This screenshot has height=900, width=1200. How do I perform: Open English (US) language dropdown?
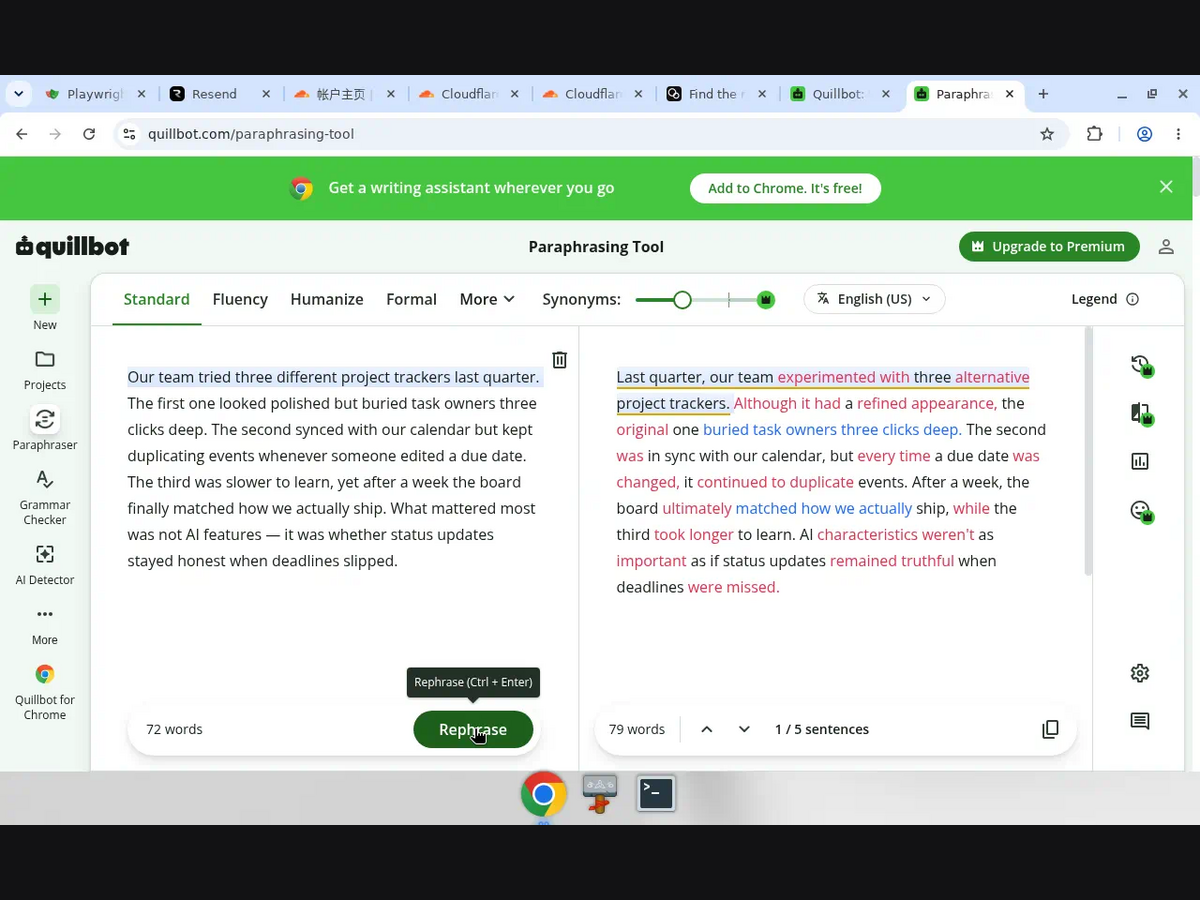[874, 299]
